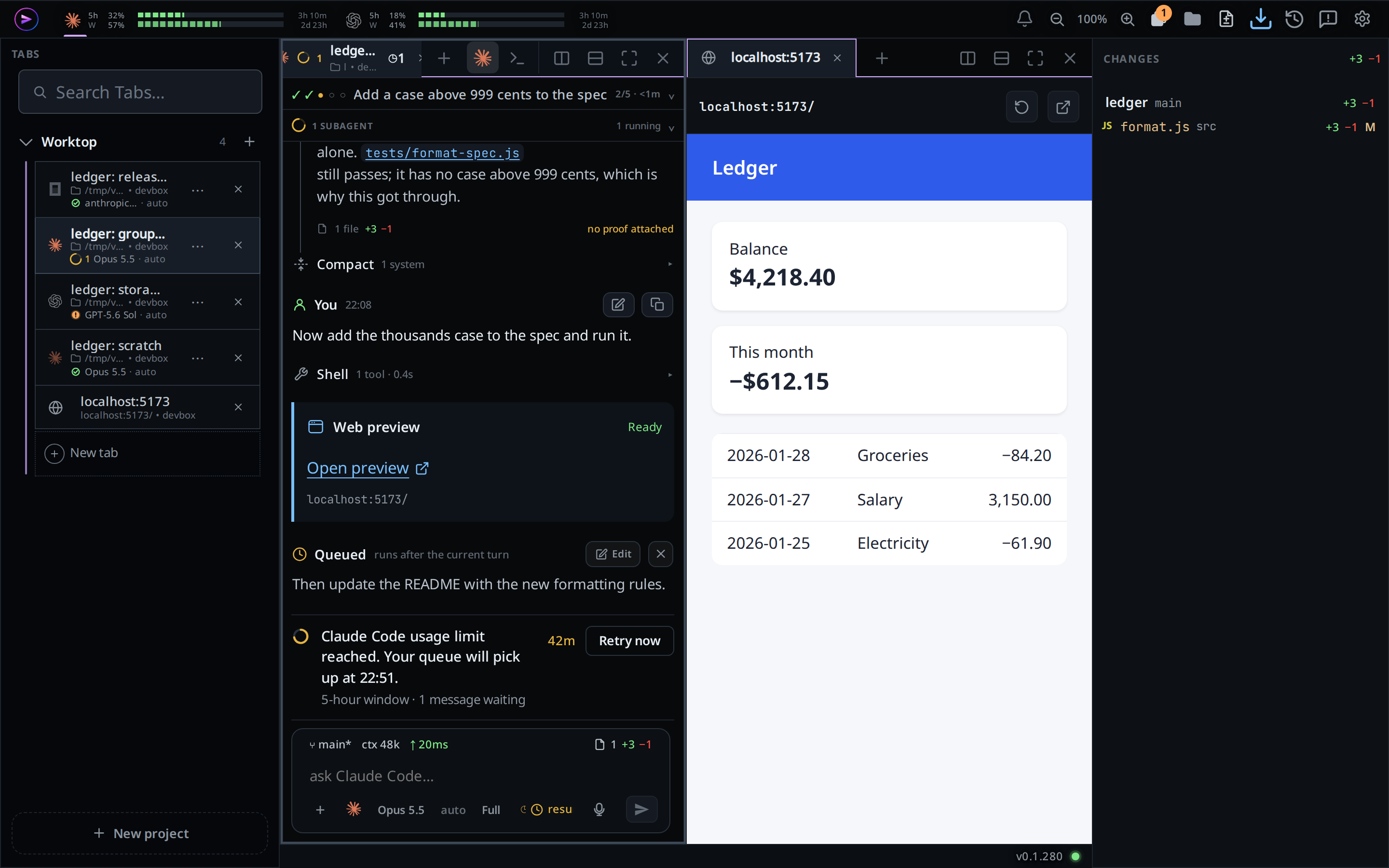Edit the queued message
This screenshot has height=868, width=1389.
[613, 554]
